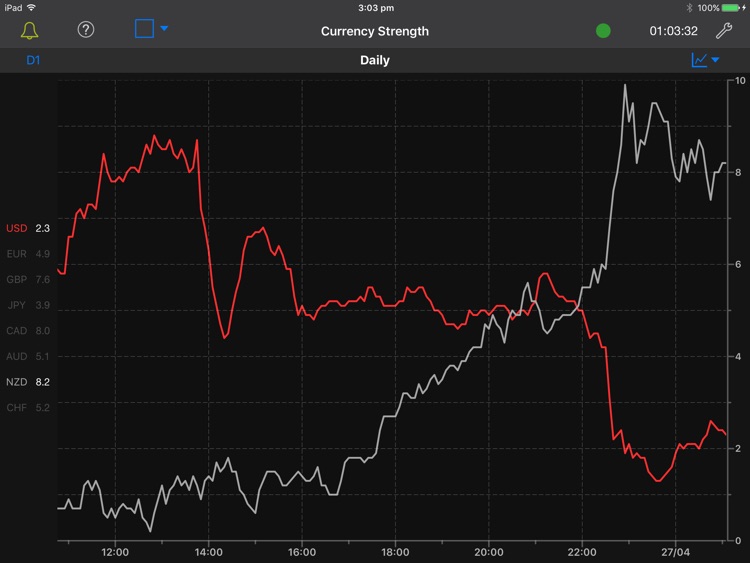Tap the battery indicator in status bar
The height and width of the screenshot is (563, 750).
[730, 8]
